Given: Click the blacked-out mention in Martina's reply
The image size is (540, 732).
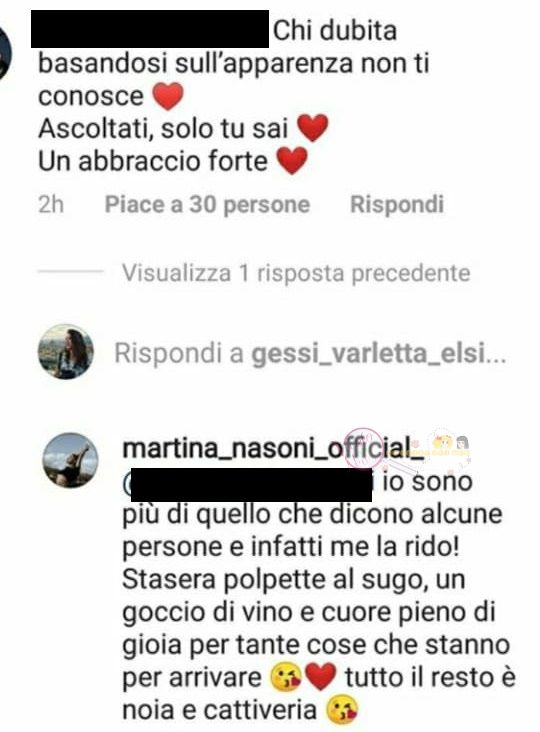Looking at the screenshot, I should coord(251,485).
